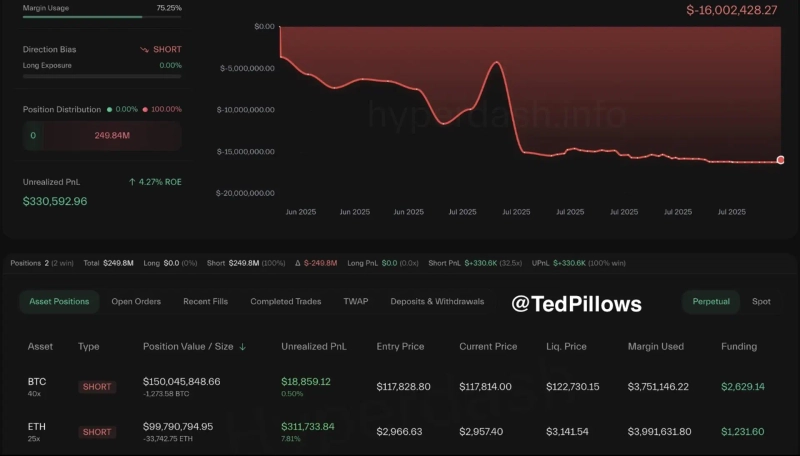Click the up arrow next to 4.27% ROE
Viewport: 800px width, 456px height.
click(132, 182)
